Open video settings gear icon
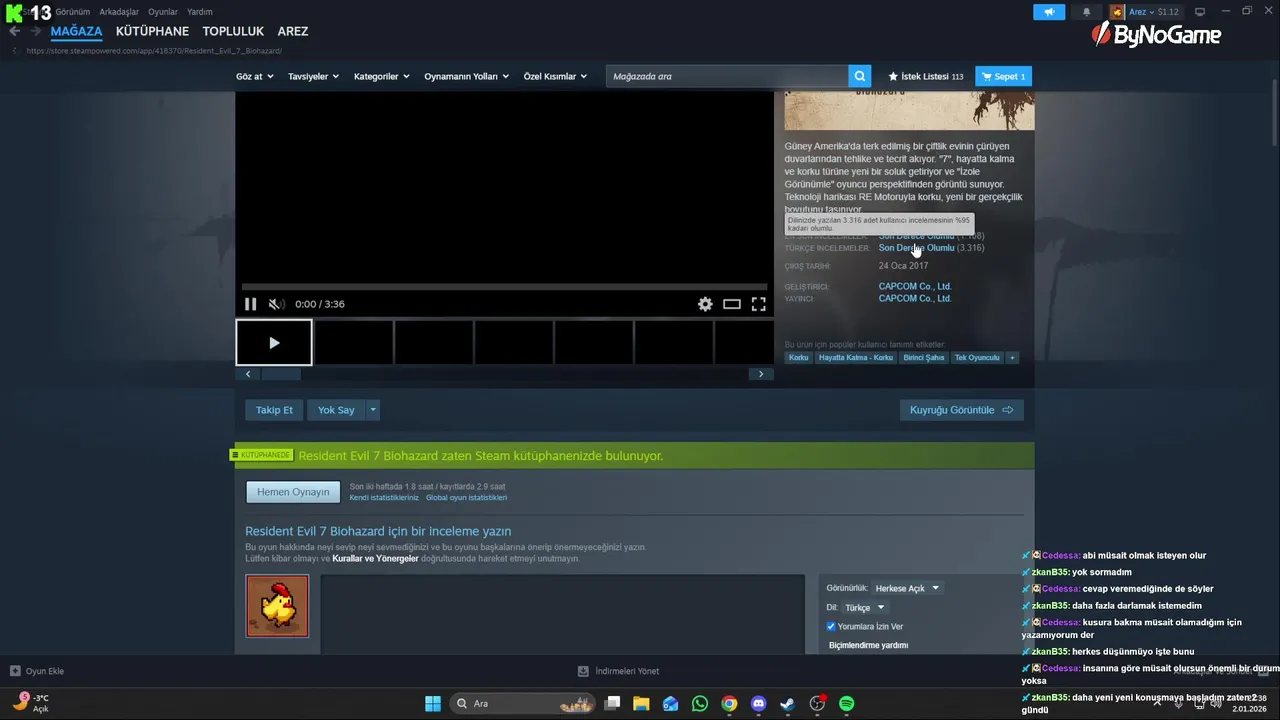1280x720 pixels. coord(705,304)
